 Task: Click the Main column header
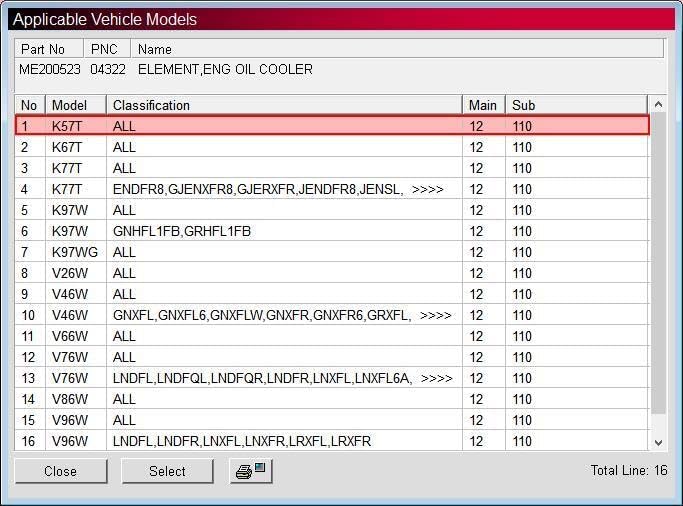coord(484,105)
